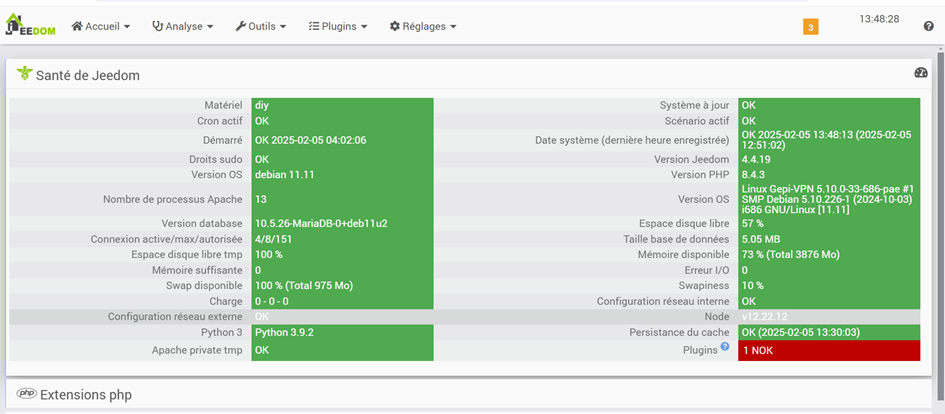Click the wrench icon beside Outils
Image resolution: width=945 pixels, height=414 pixels.
[x=240, y=27]
